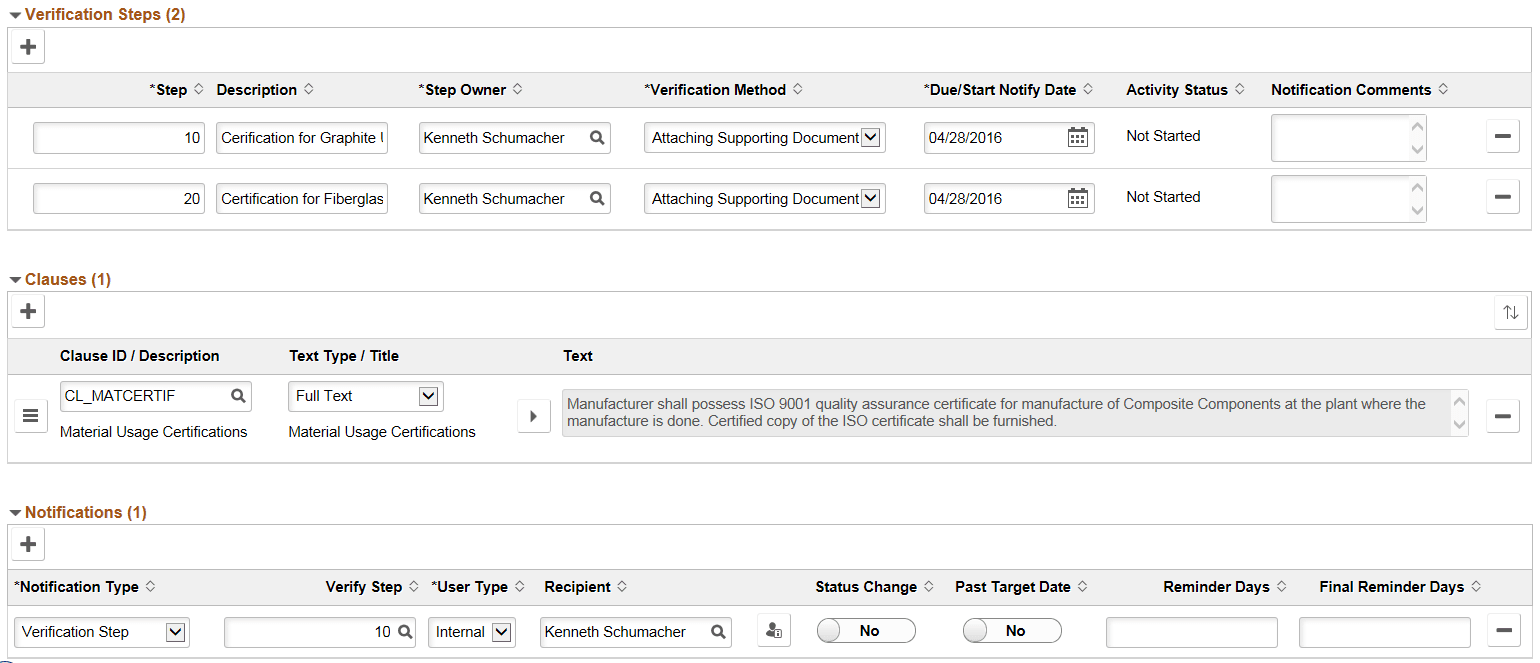Open the lookup for clause ID CL_MATCERTIF
This screenshot has height=663, width=1540.
pos(239,396)
